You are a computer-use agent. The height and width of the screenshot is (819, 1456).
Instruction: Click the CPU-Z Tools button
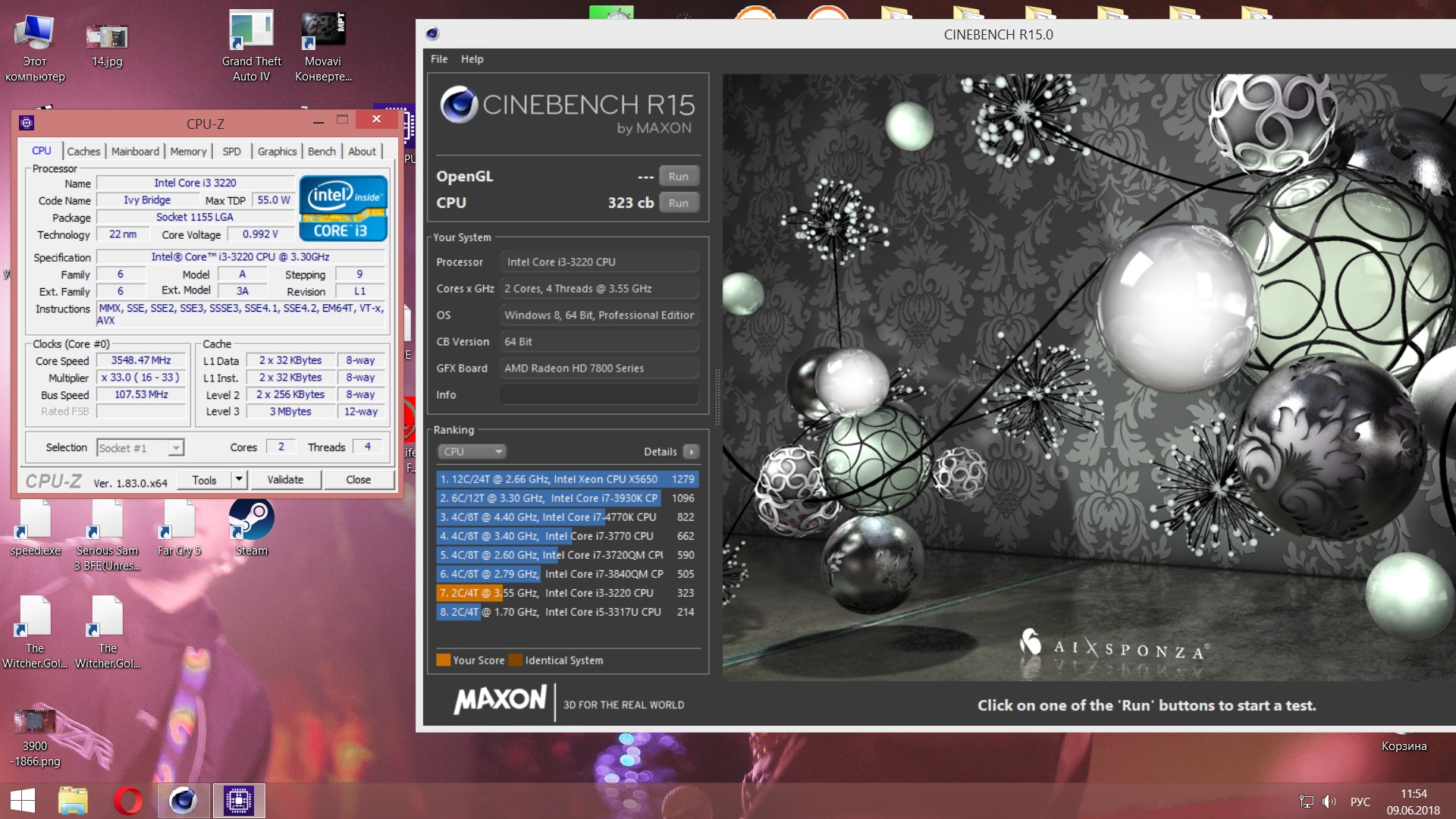point(204,480)
